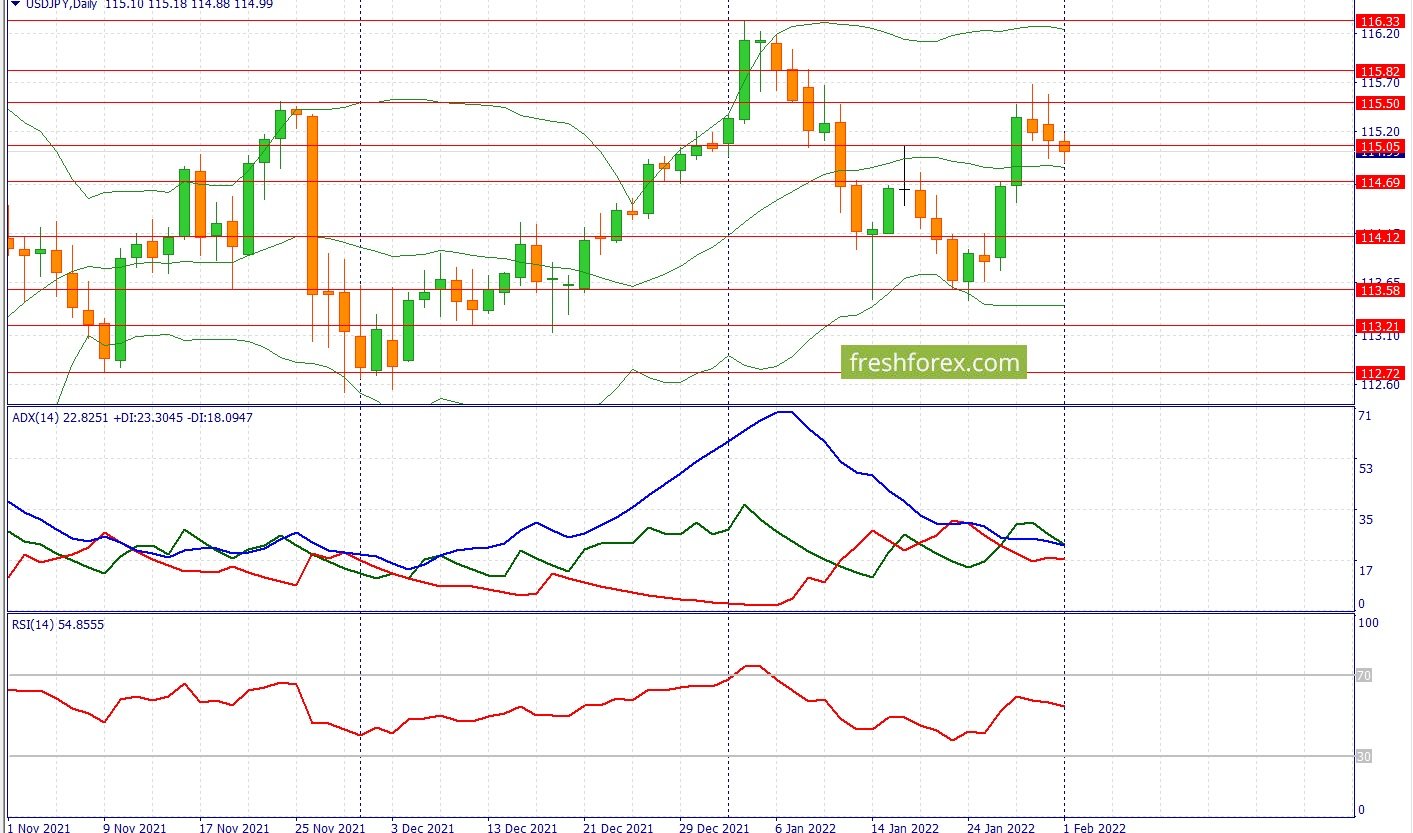Select the 113.58 red price level label
Image resolution: width=1413 pixels, height=833 pixels.
click(1380, 290)
